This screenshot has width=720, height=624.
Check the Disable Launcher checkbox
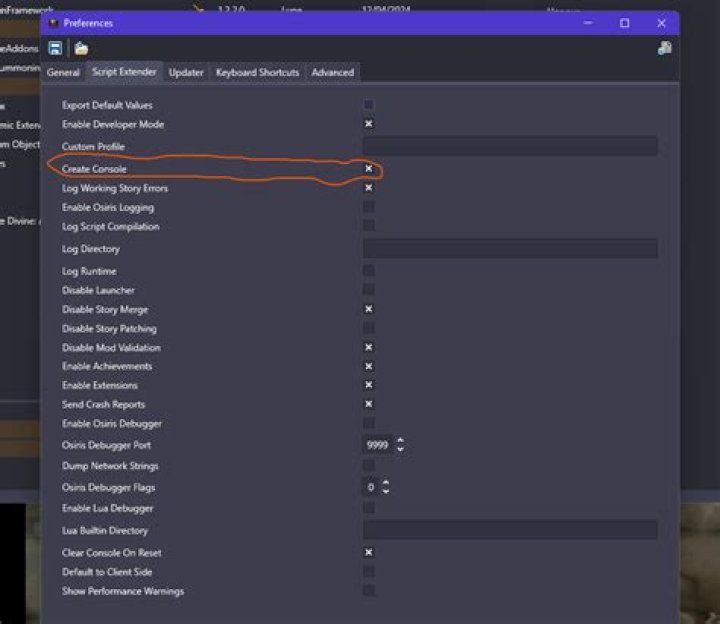[x=369, y=290]
